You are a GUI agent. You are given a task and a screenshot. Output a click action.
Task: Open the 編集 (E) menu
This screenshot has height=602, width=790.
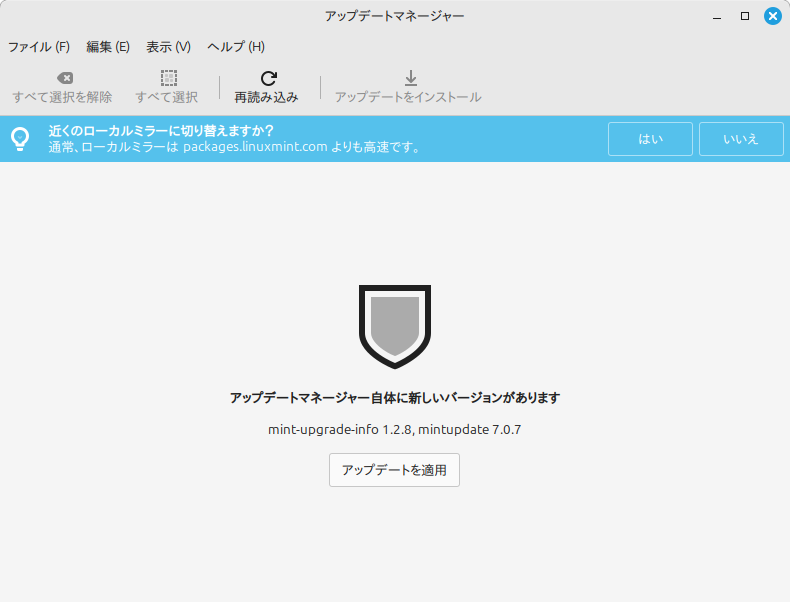tap(108, 47)
